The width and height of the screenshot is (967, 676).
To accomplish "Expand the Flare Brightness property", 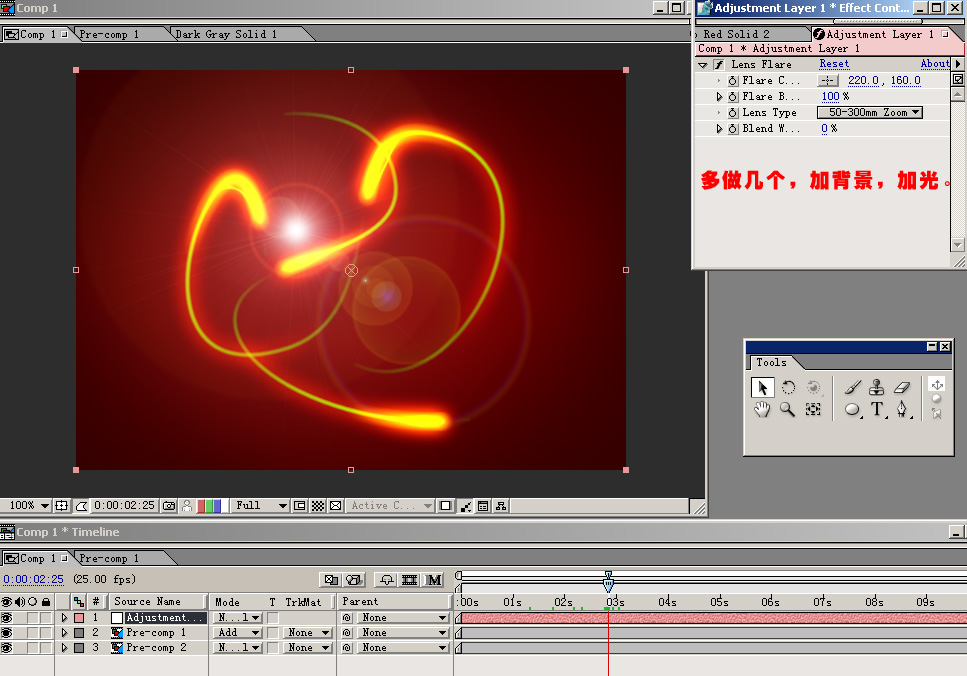I will pyautogui.click(x=719, y=97).
